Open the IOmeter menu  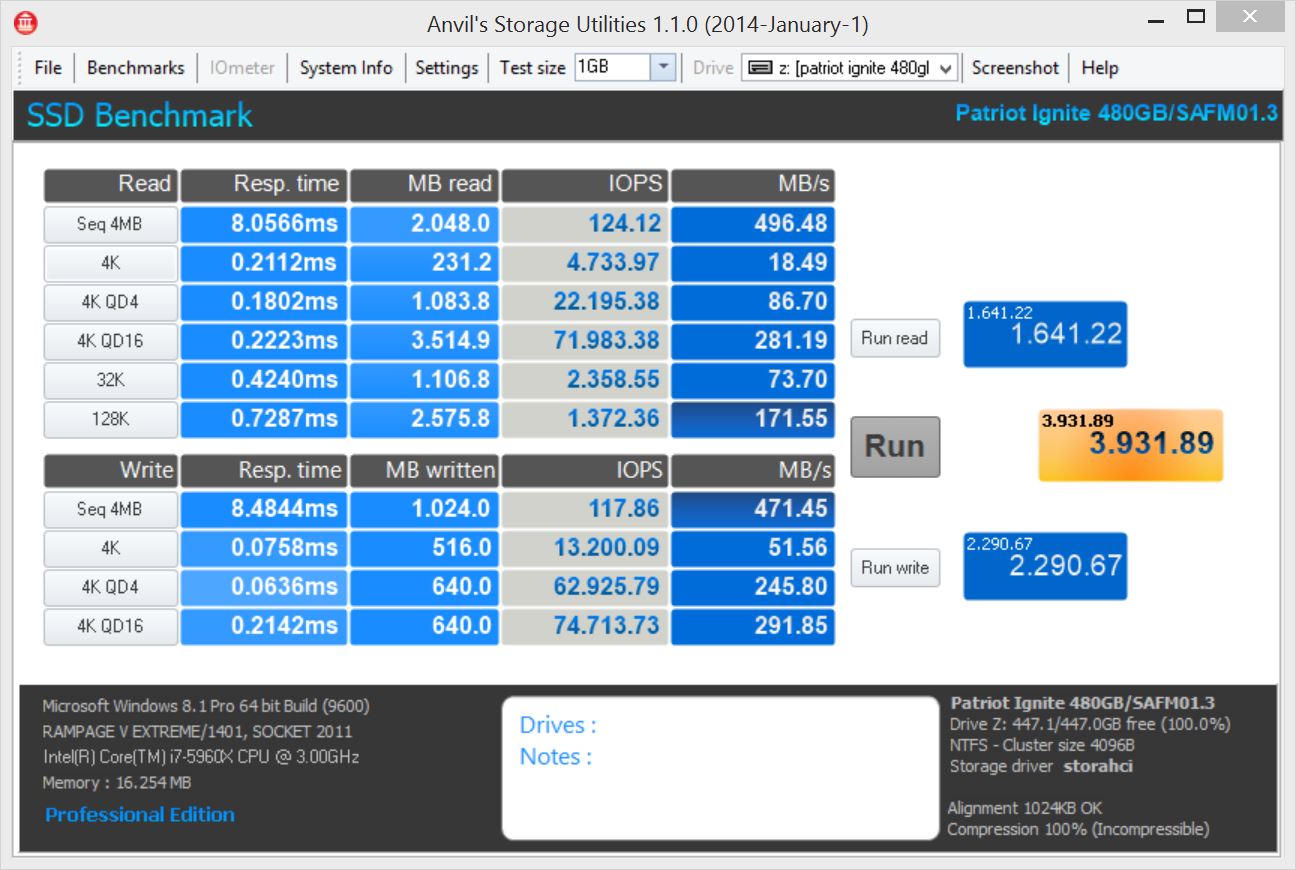tap(243, 68)
